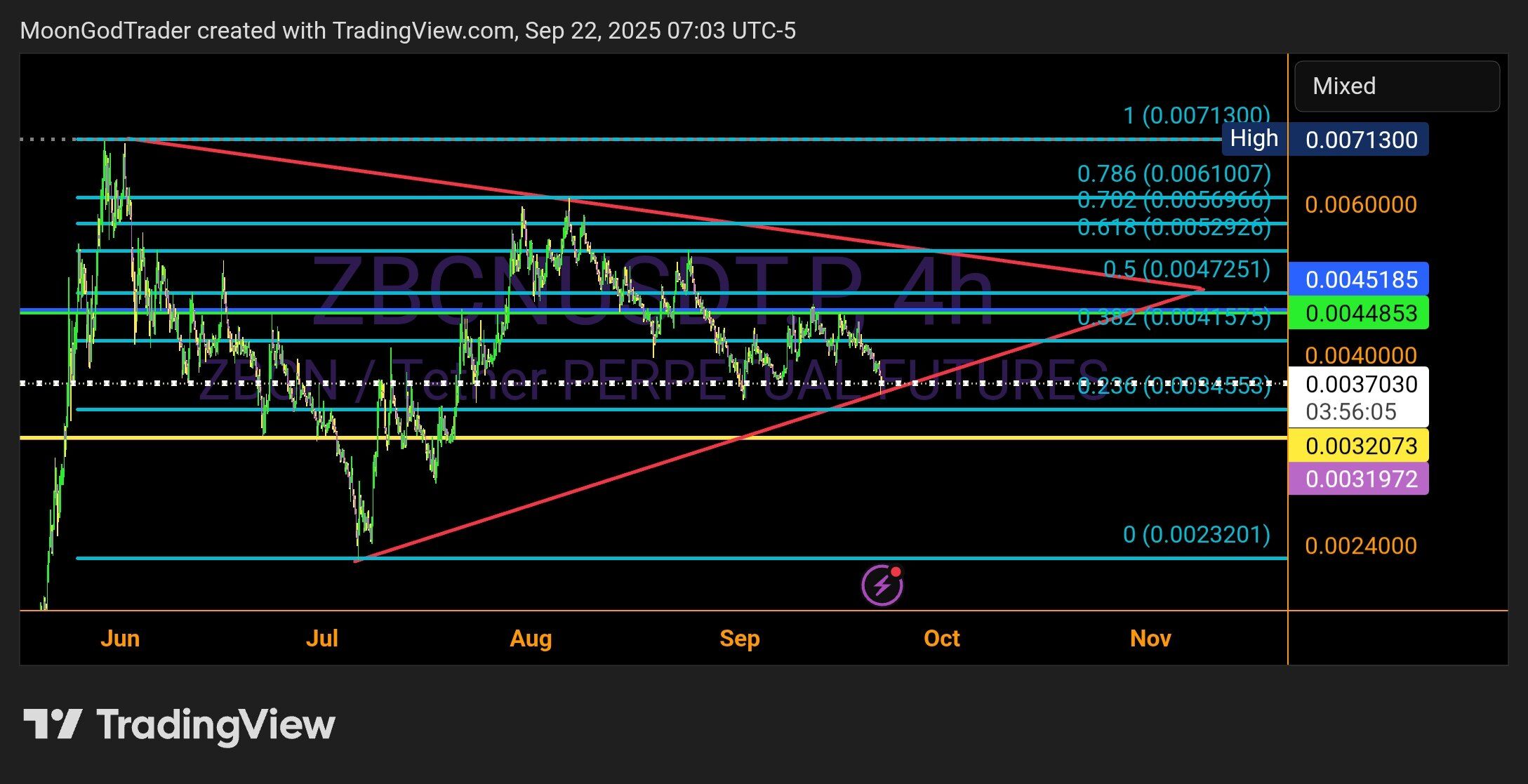
Task: Click the Sep label on the time axis
Action: click(740, 638)
